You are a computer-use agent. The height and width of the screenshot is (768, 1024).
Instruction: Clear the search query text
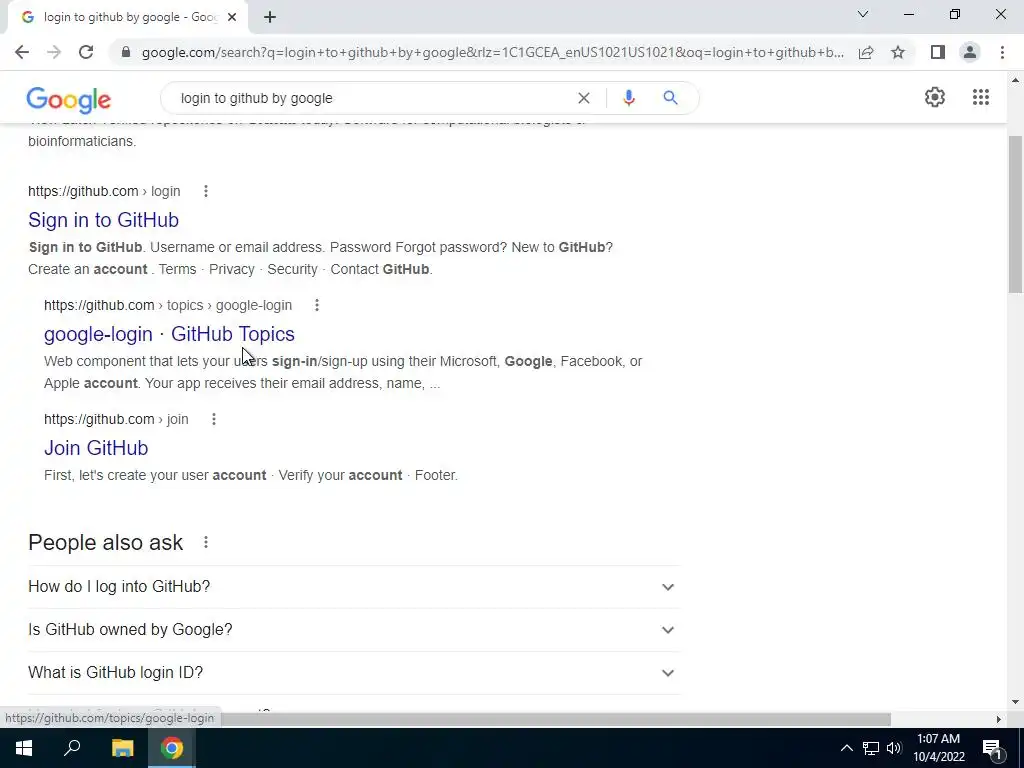584,98
